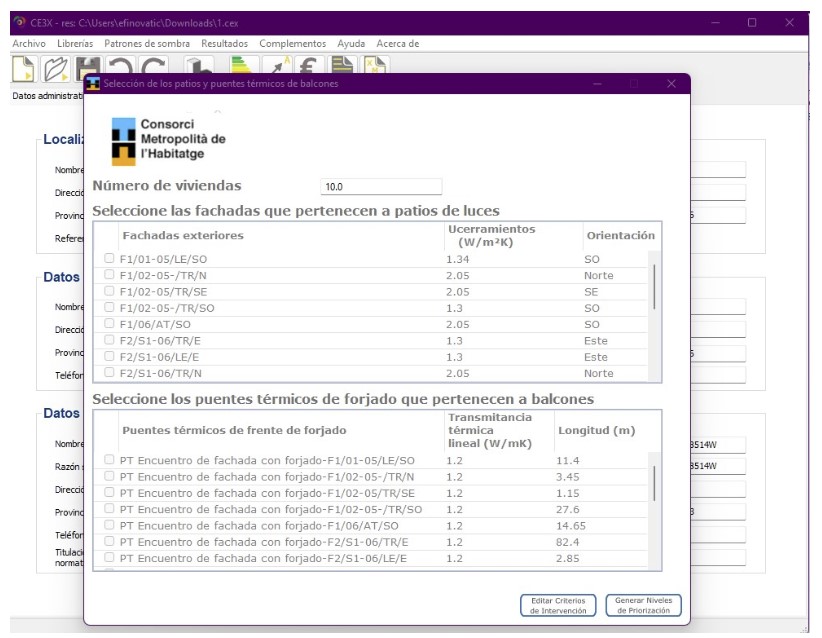Close the patios selection dialog

[x=671, y=83]
